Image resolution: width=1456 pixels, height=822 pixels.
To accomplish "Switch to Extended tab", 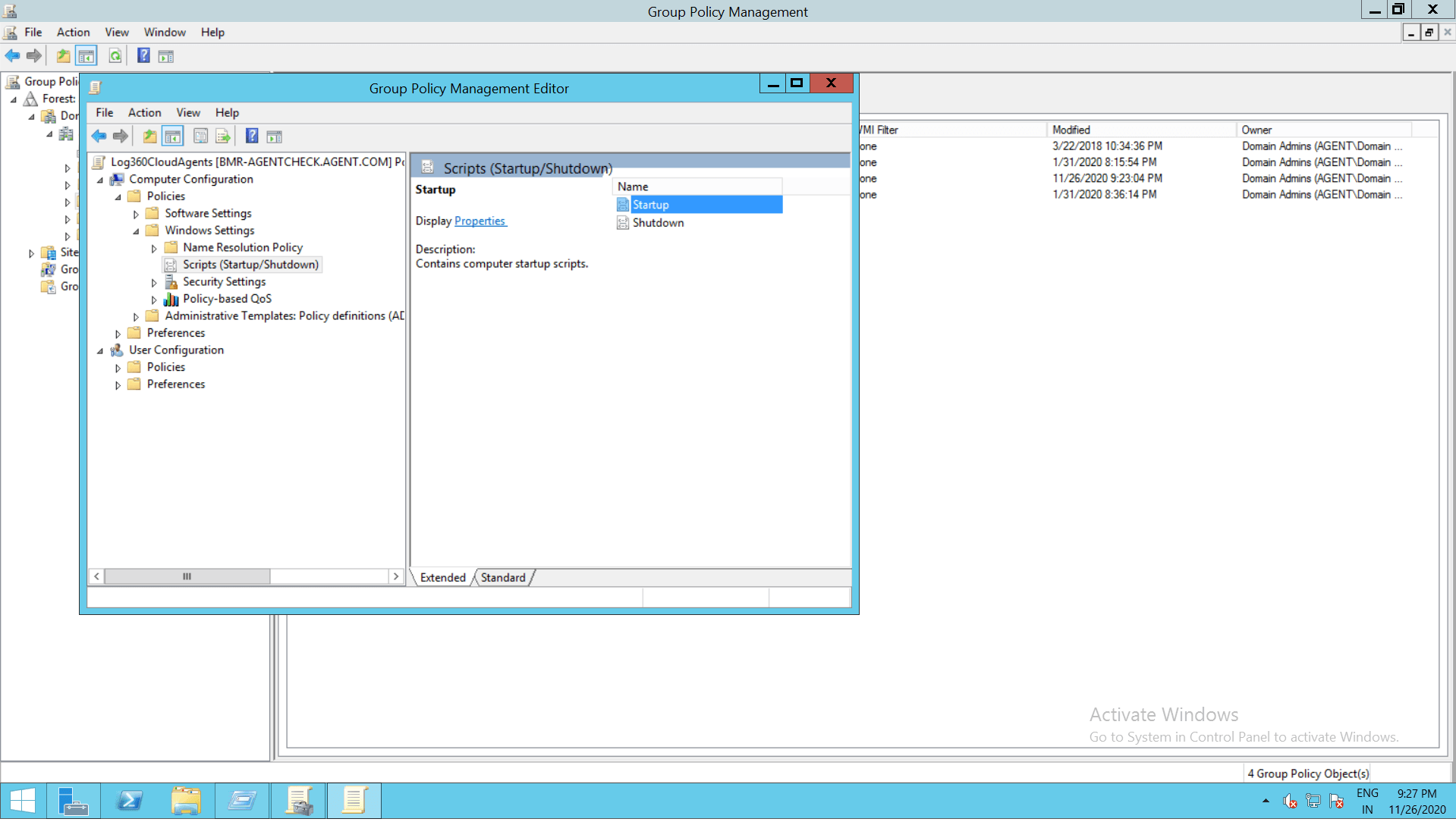I will 443,578.
